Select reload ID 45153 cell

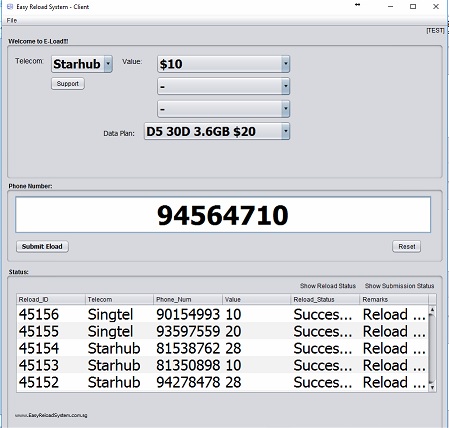[x=51, y=365]
